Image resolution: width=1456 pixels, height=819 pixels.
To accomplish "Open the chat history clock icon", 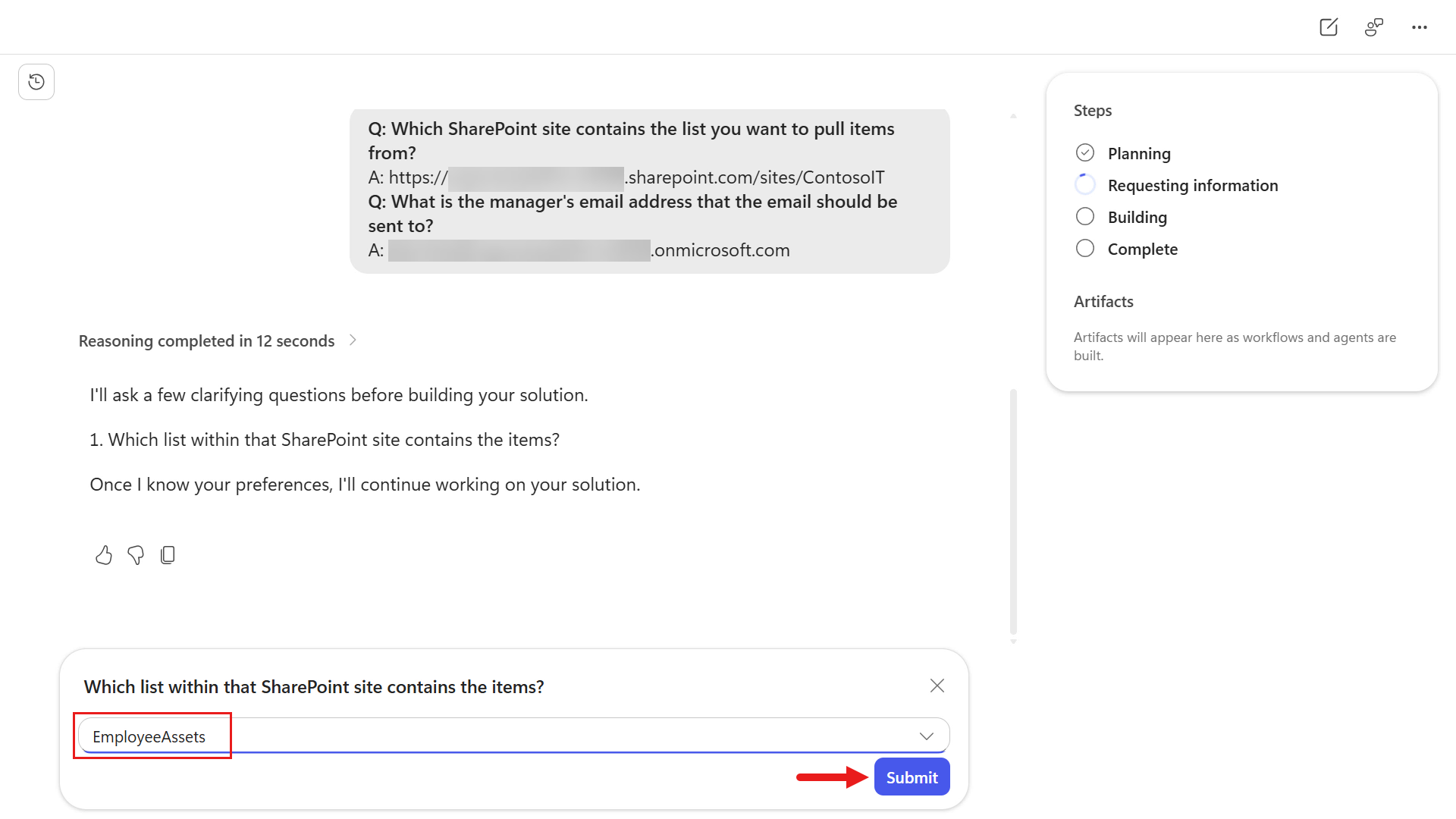I will tap(36, 82).
